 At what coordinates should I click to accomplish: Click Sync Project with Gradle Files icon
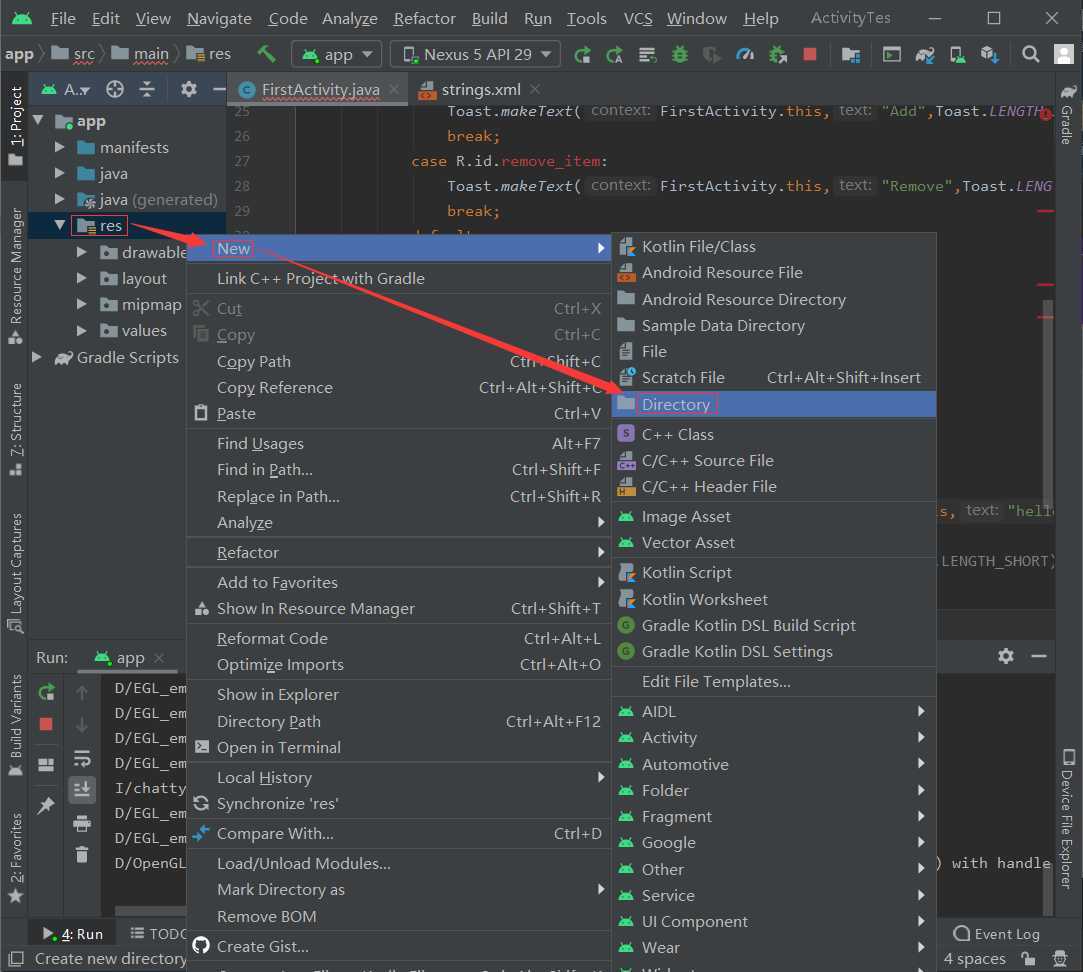coord(925,55)
